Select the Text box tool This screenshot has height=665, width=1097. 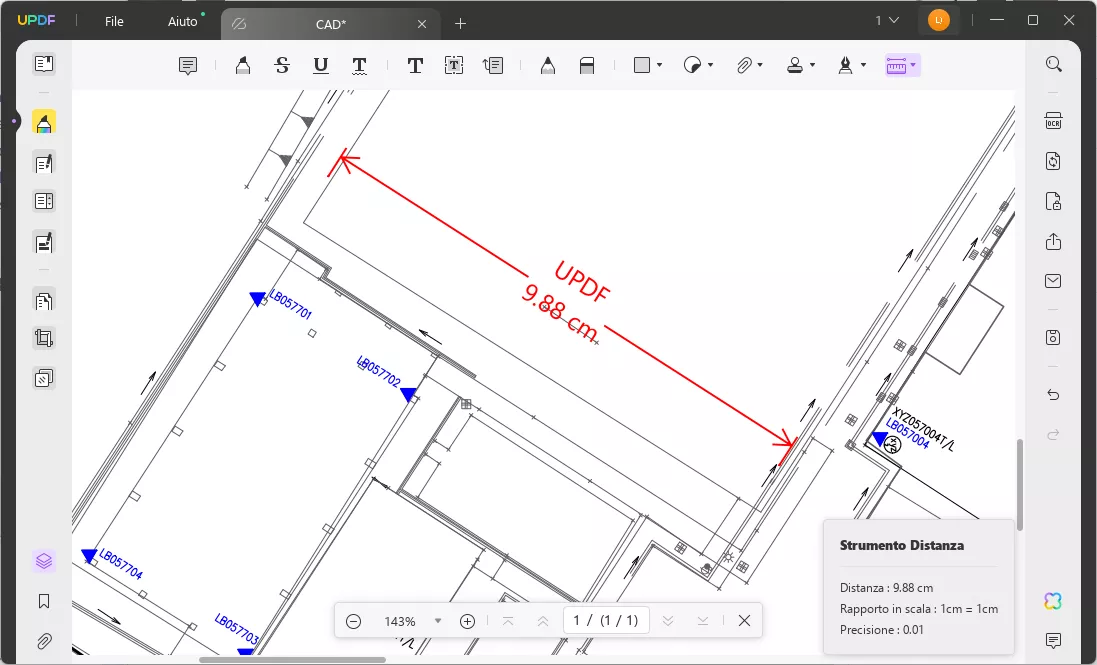point(454,66)
